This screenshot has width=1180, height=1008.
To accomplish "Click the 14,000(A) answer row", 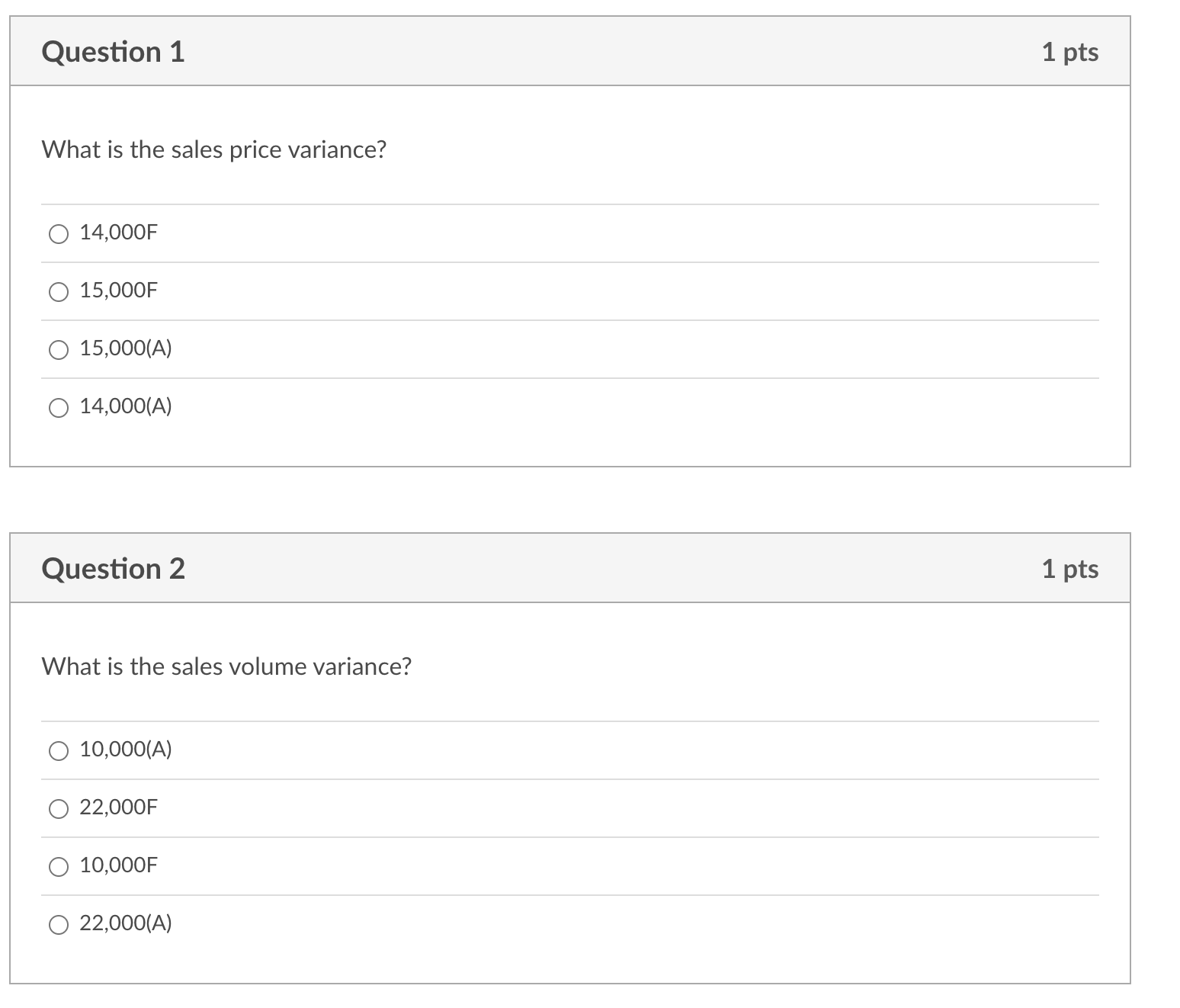I will [305, 406].
